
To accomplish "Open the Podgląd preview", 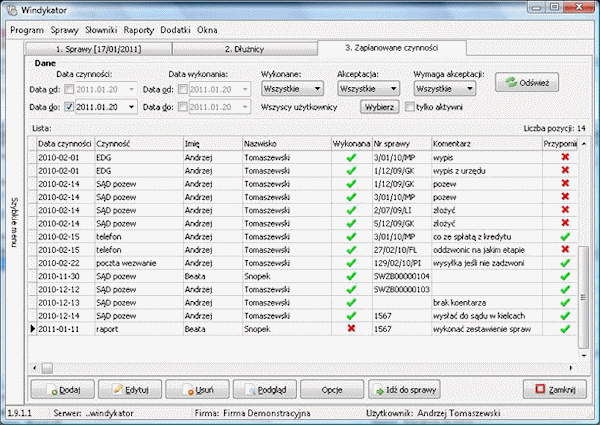I will [265, 389].
